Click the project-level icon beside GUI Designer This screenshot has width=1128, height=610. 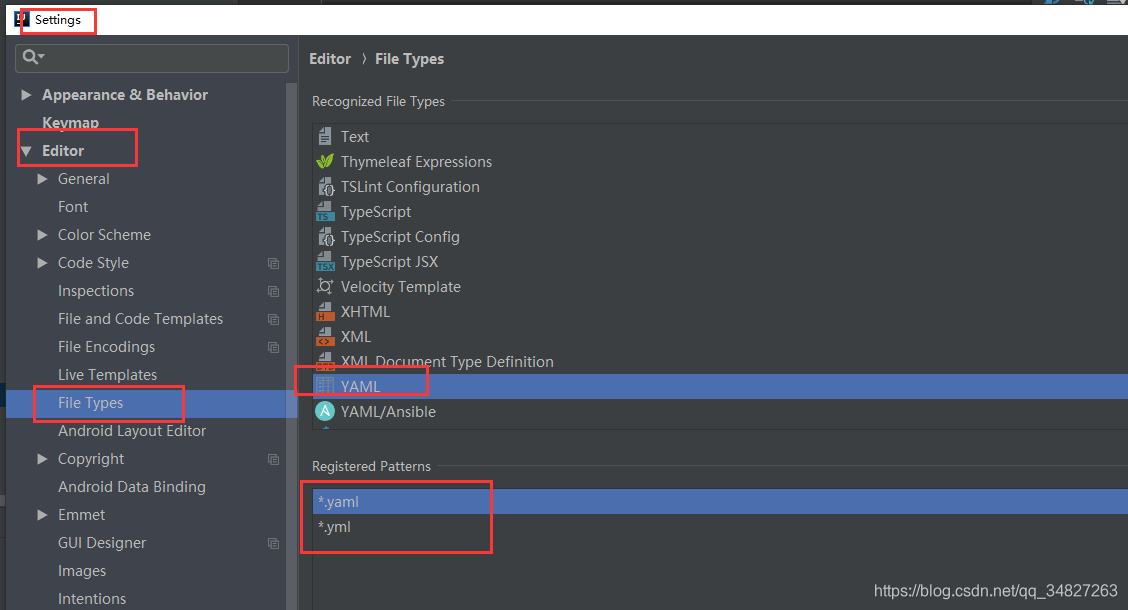tap(273, 544)
